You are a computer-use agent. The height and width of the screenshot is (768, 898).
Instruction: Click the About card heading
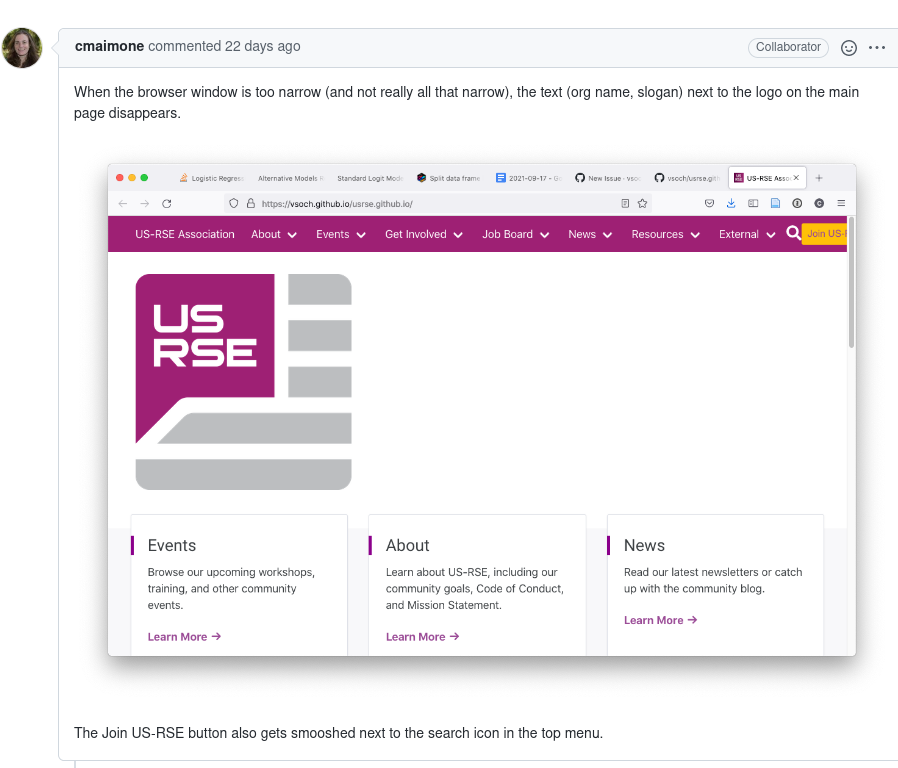point(407,545)
